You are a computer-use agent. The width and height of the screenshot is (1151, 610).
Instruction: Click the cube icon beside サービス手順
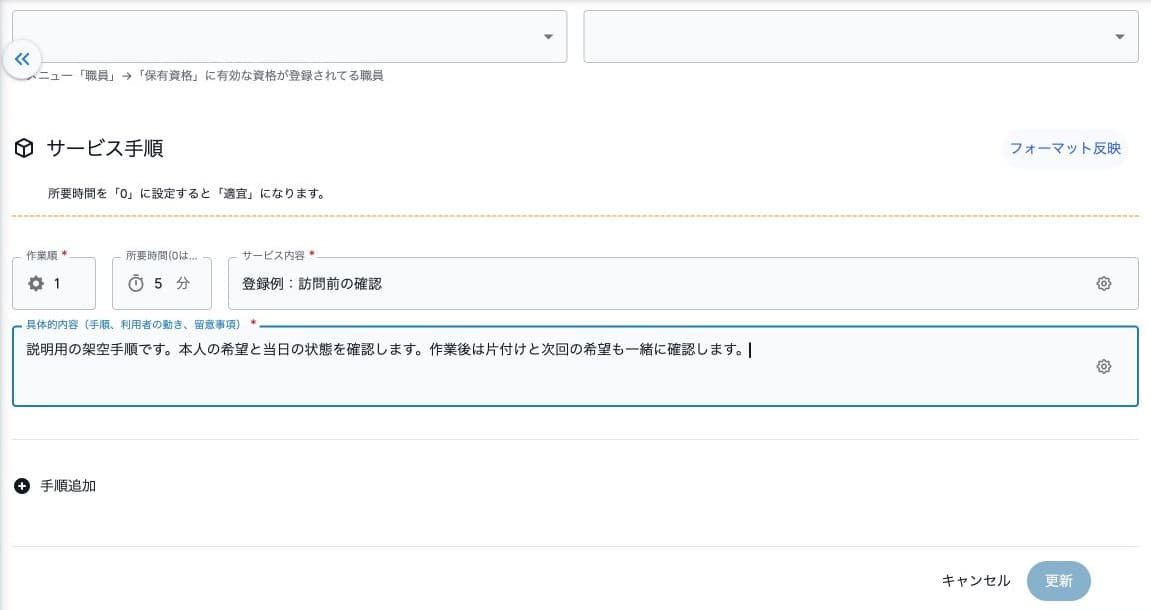pyautogui.click(x=23, y=148)
